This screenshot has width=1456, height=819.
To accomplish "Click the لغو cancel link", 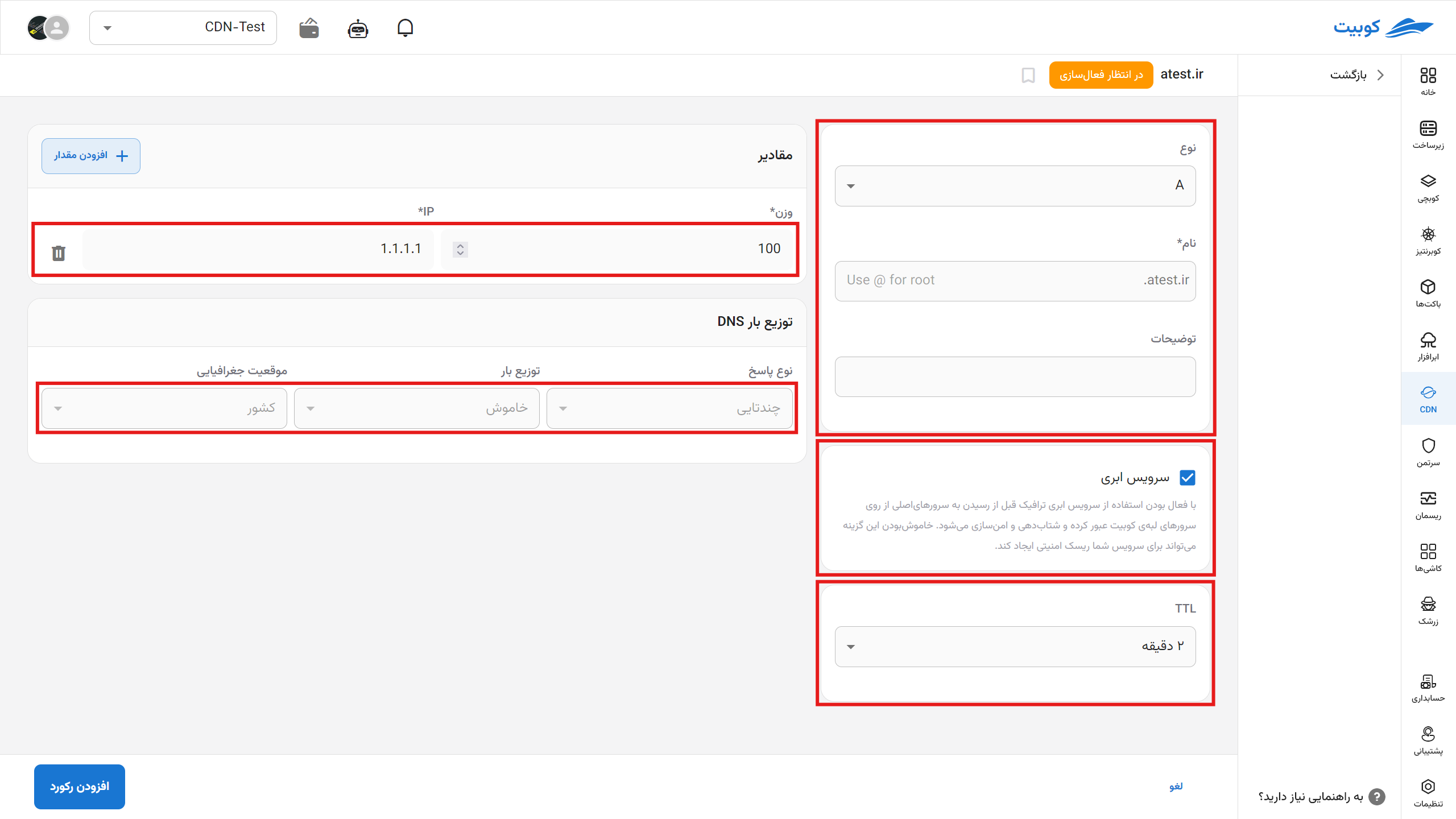I will click(x=1176, y=787).
